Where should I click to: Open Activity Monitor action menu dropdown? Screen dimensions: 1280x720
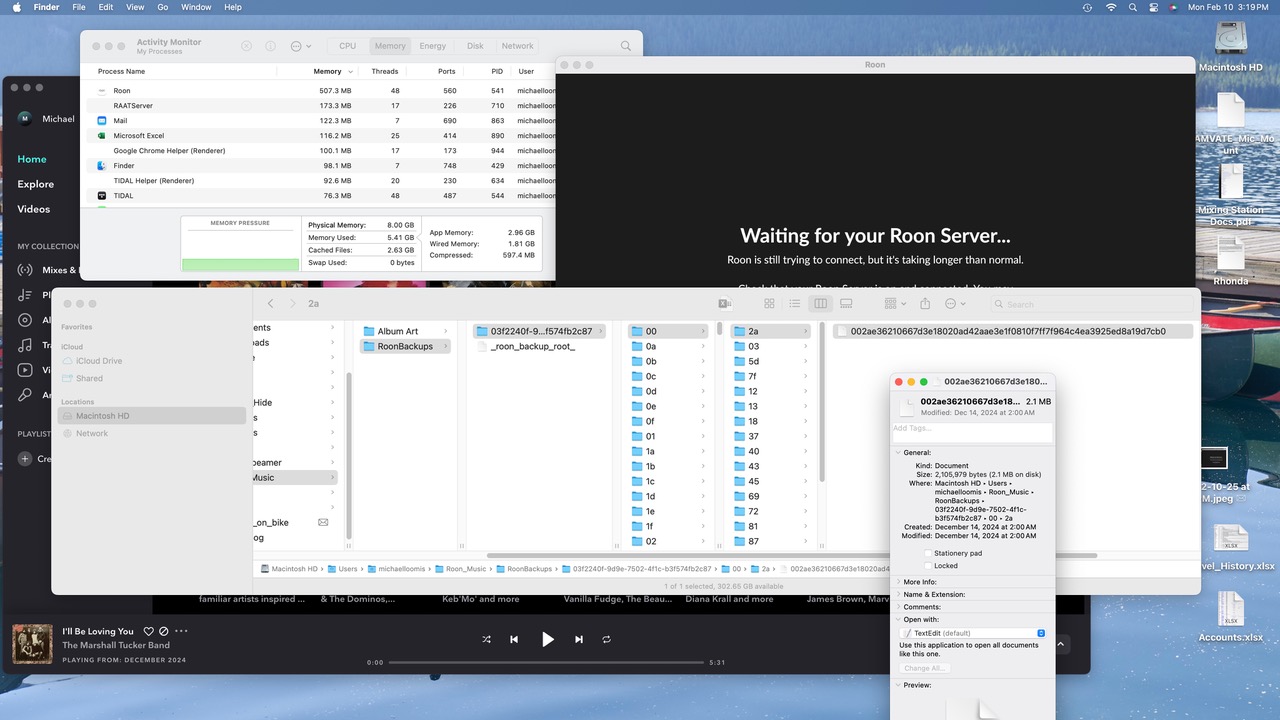[x=300, y=46]
